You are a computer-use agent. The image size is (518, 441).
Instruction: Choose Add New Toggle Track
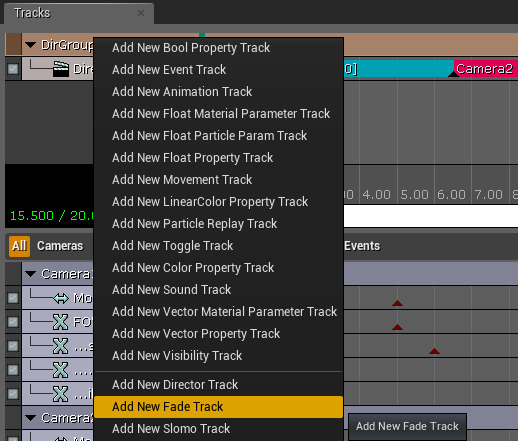point(219,246)
